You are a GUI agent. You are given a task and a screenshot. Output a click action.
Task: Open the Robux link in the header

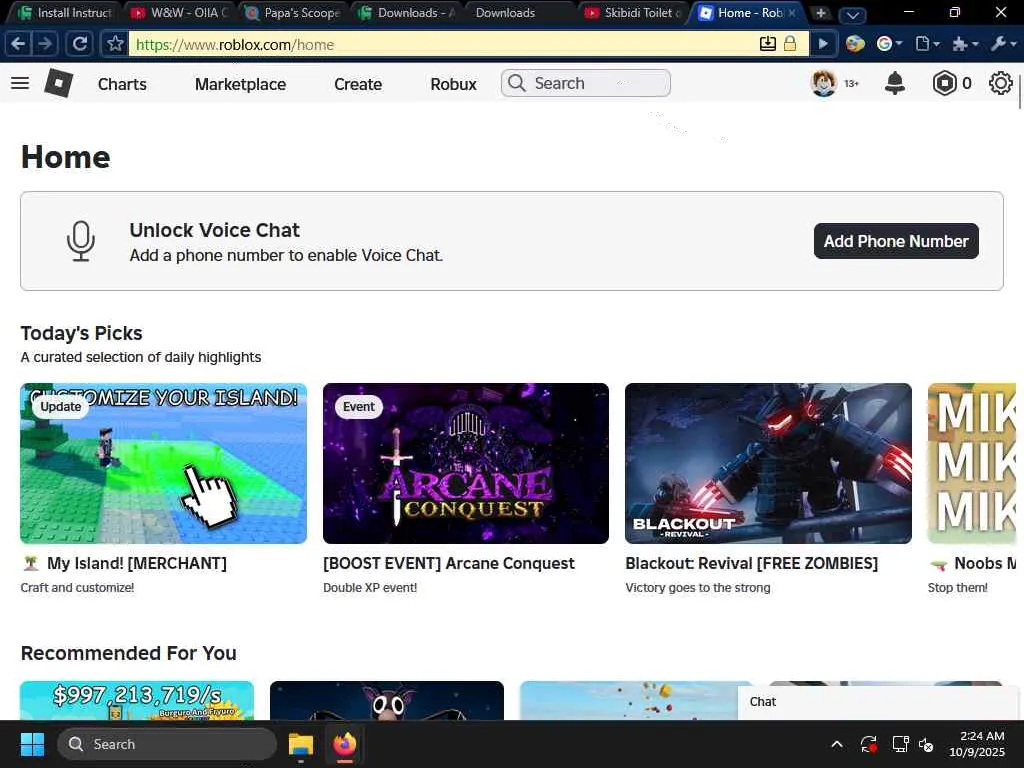point(453,84)
